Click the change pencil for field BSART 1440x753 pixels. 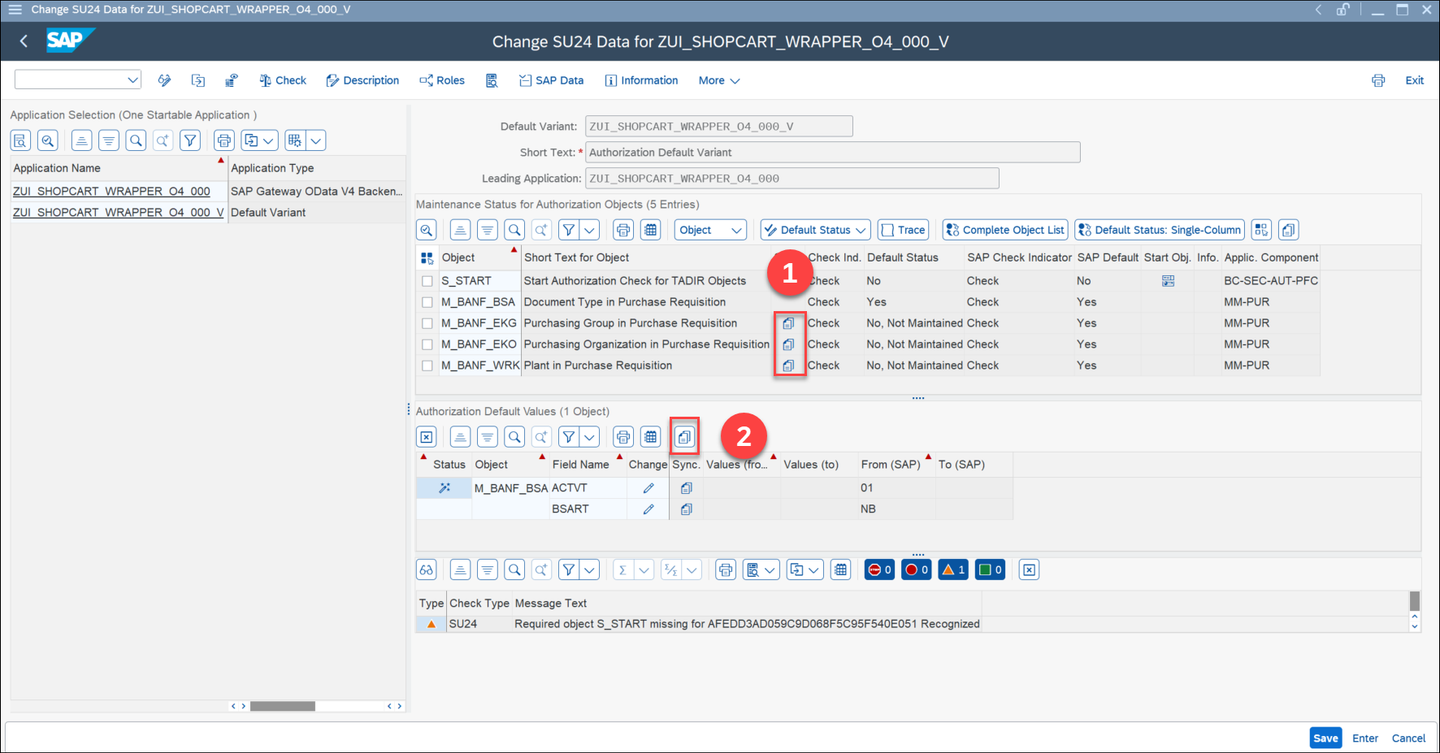(648, 509)
